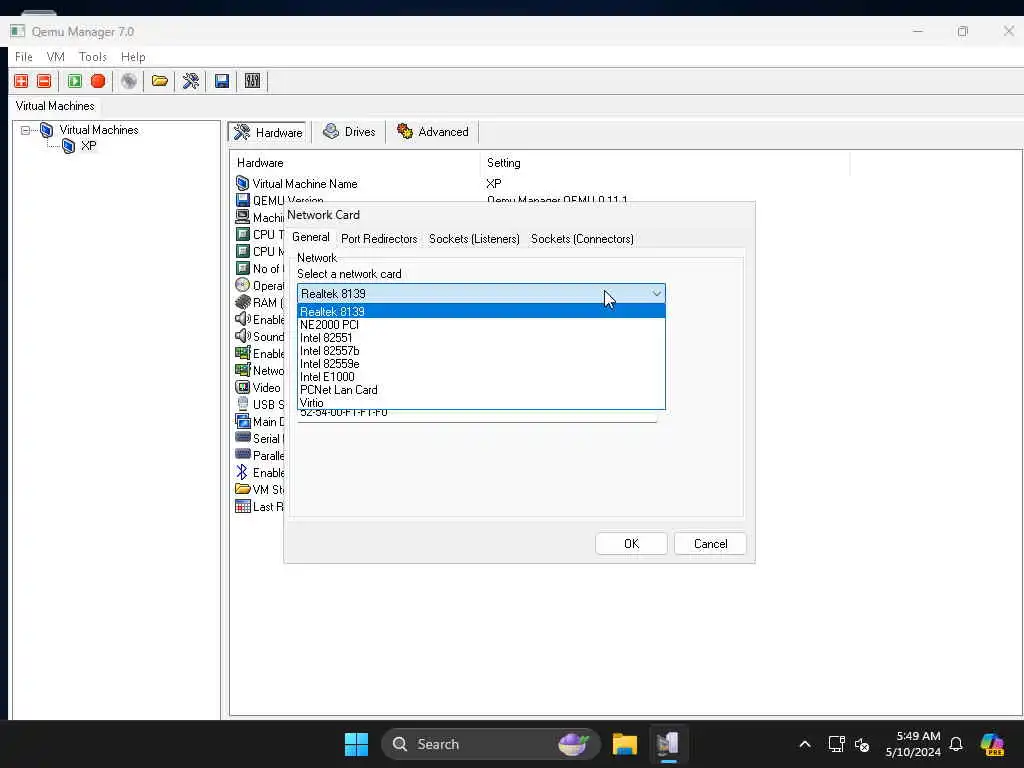The height and width of the screenshot is (768, 1024).
Task: Click the Network row card icon
Action: pos(242,370)
